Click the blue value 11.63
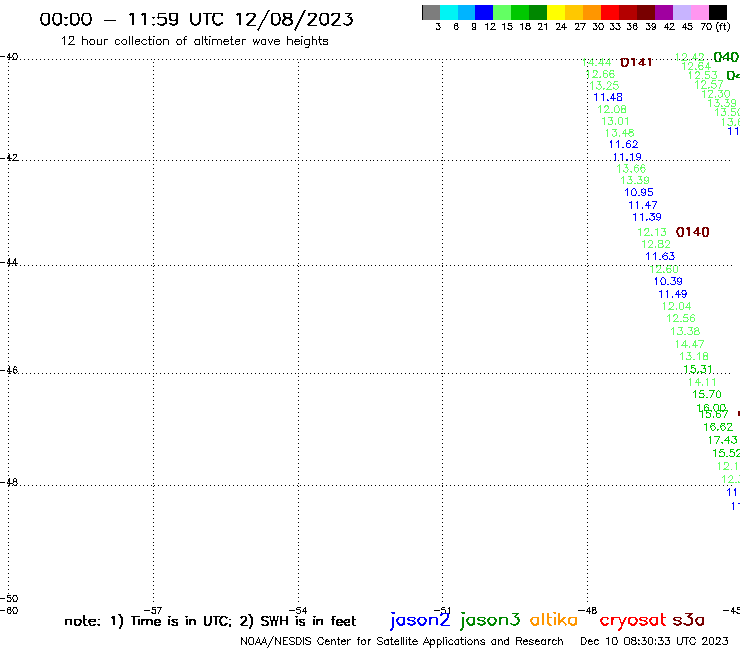 click(x=660, y=256)
